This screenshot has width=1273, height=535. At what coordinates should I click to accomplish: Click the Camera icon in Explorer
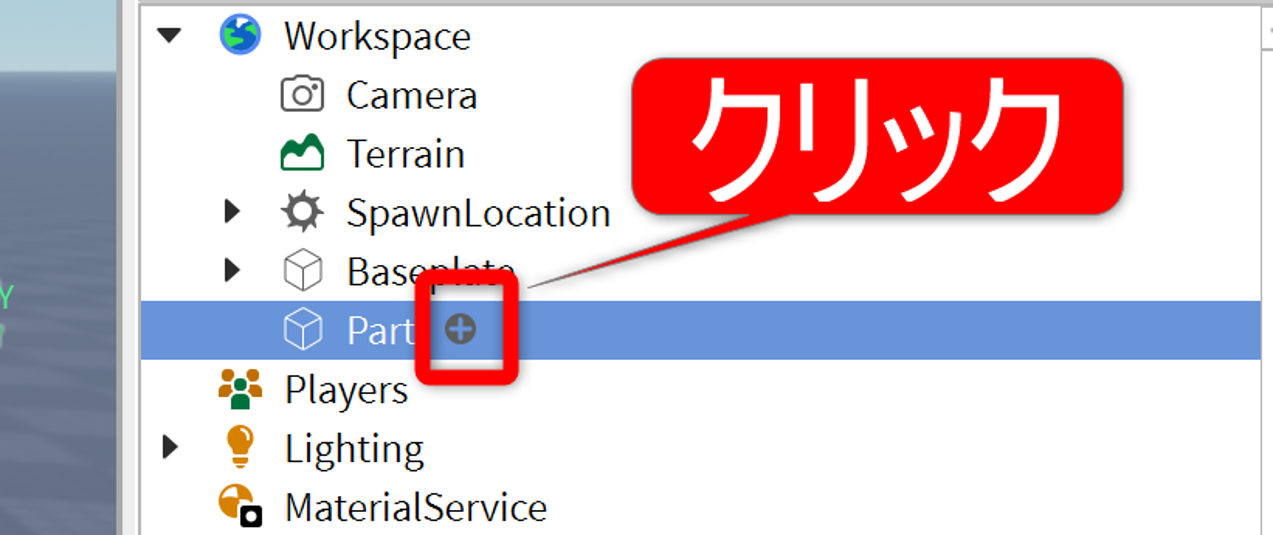(x=302, y=95)
